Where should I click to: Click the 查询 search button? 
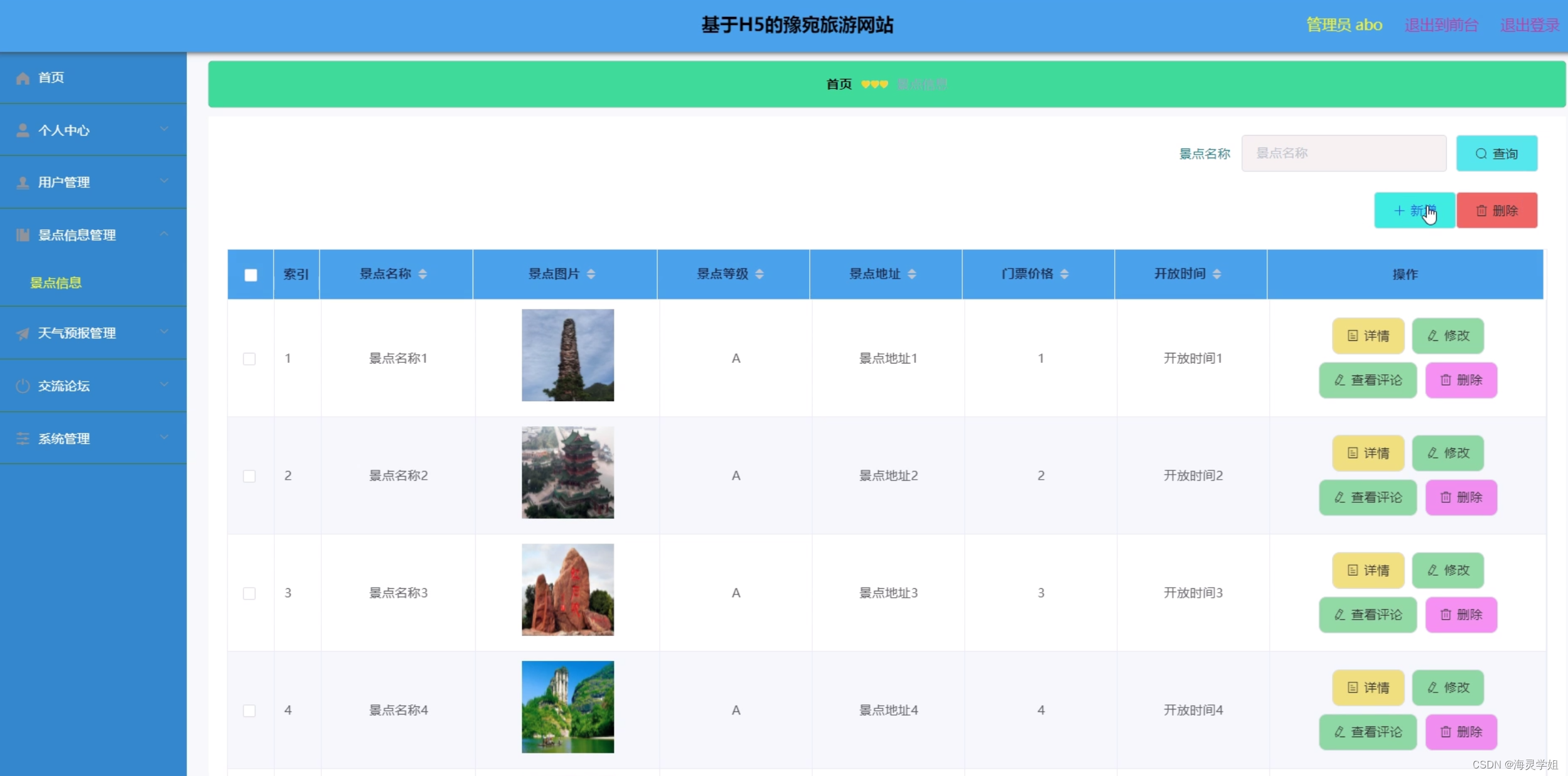point(1496,153)
